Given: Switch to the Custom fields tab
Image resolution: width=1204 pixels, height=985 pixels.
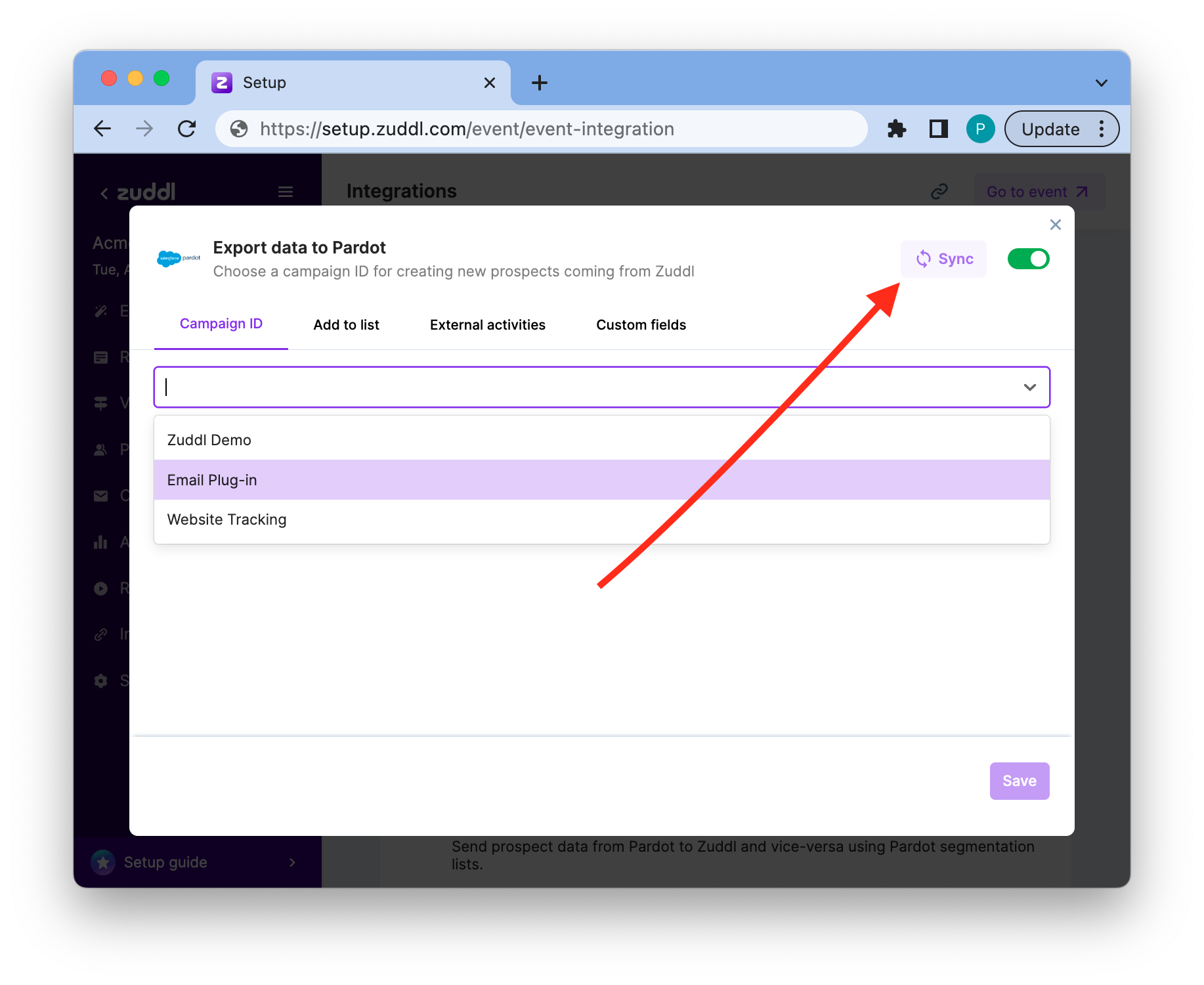Looking at the screenshot, I should click(641, 324).
